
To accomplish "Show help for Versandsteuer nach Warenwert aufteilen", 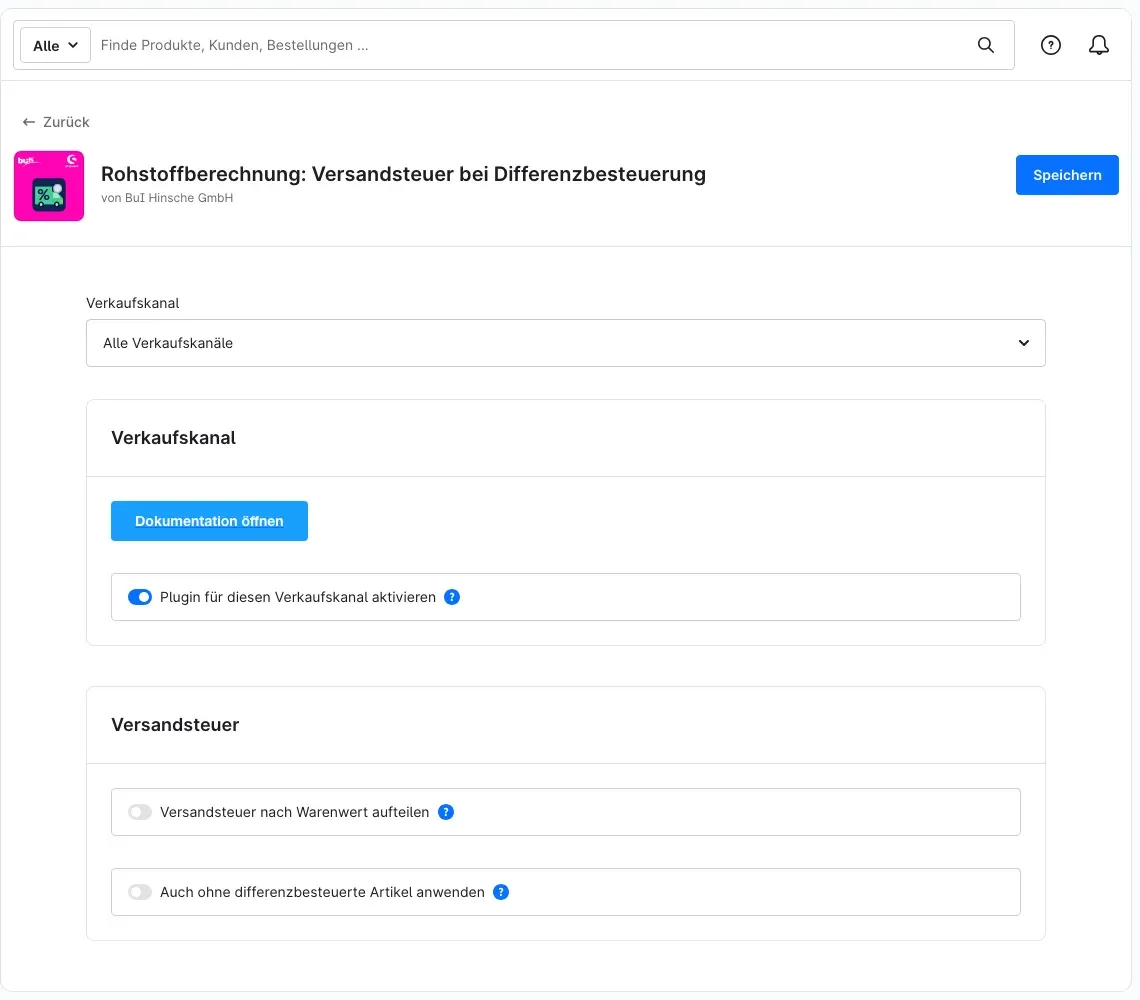I will 446,812.
